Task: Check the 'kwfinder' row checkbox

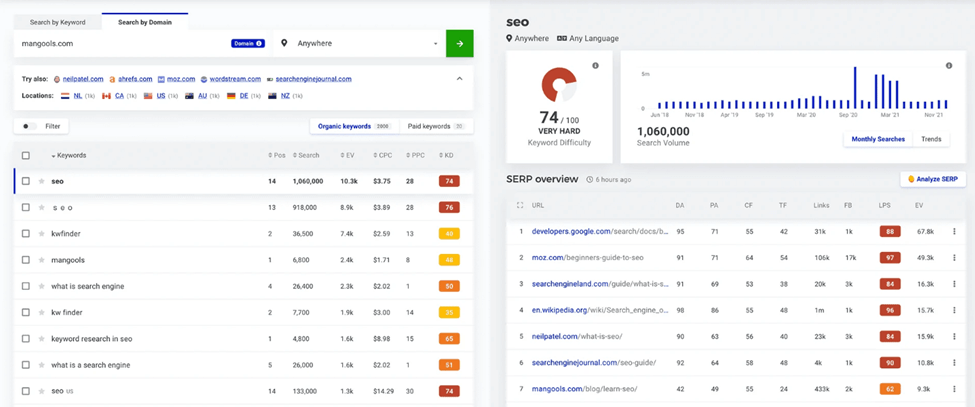Action: pyautogui.click(x=25, y=234)
